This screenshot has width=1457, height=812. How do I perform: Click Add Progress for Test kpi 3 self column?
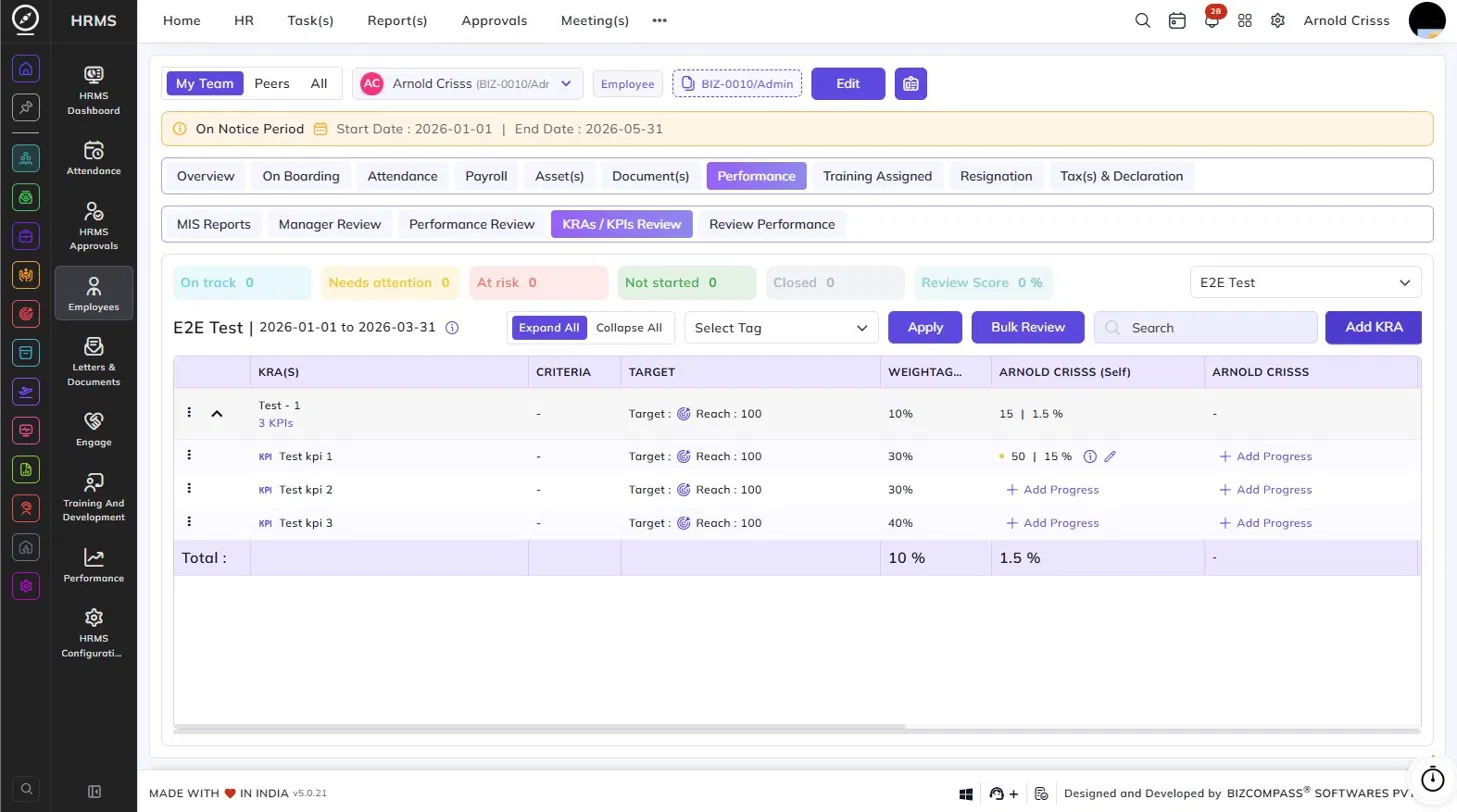click(1052, 523)
